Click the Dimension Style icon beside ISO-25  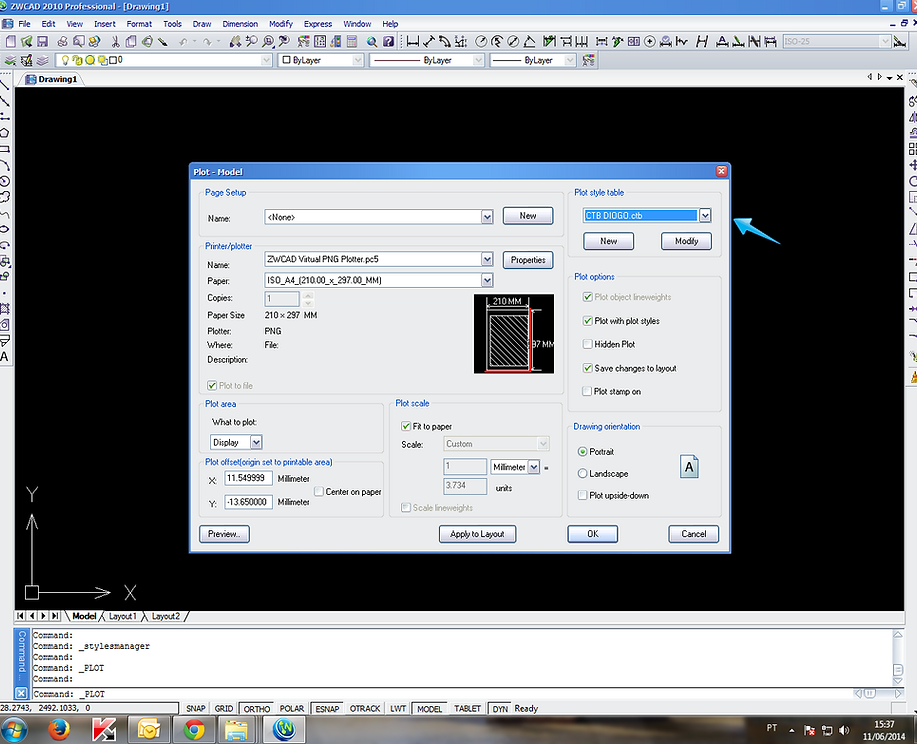pos(899,42)
